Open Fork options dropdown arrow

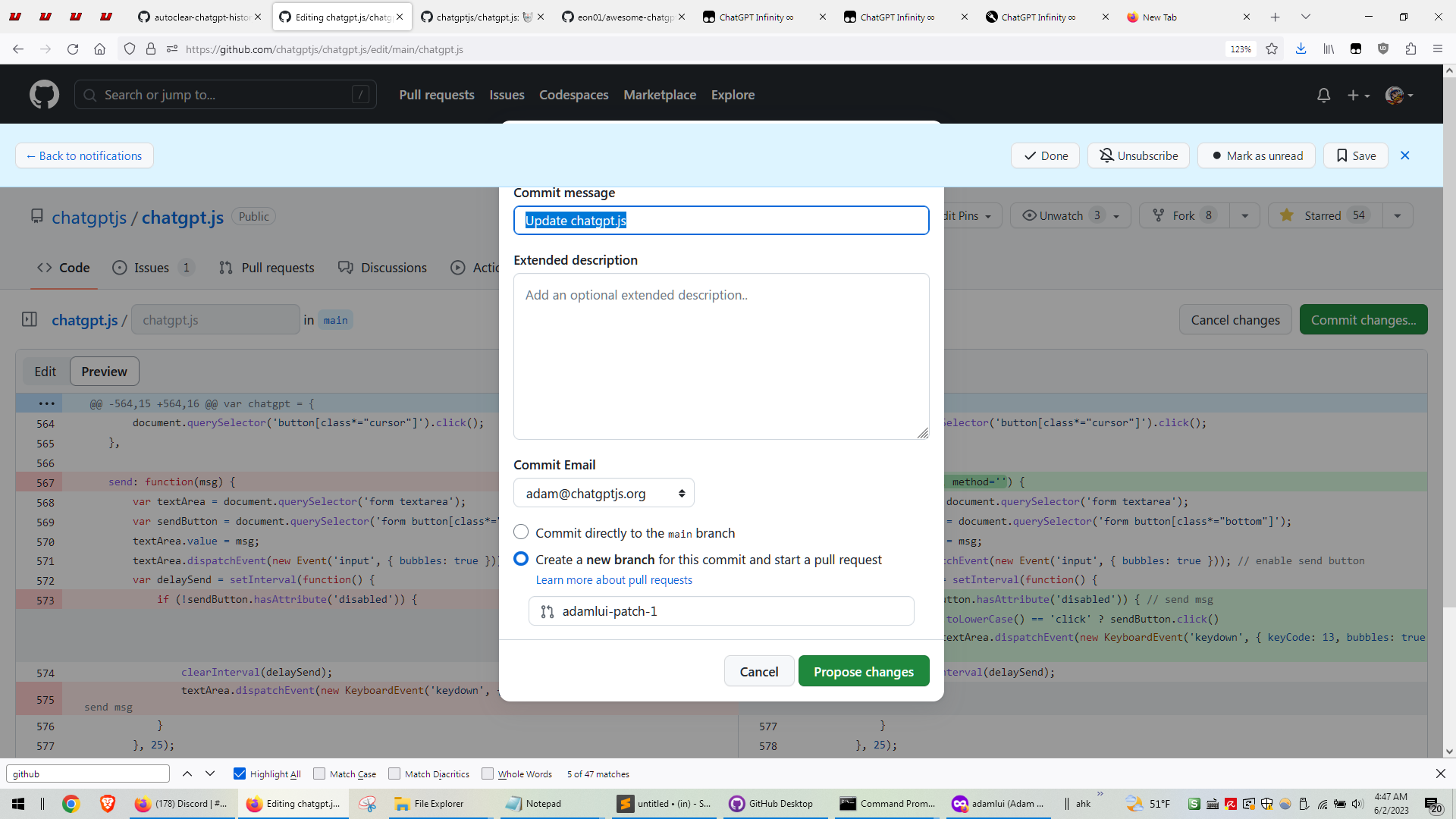point(1244,215)
